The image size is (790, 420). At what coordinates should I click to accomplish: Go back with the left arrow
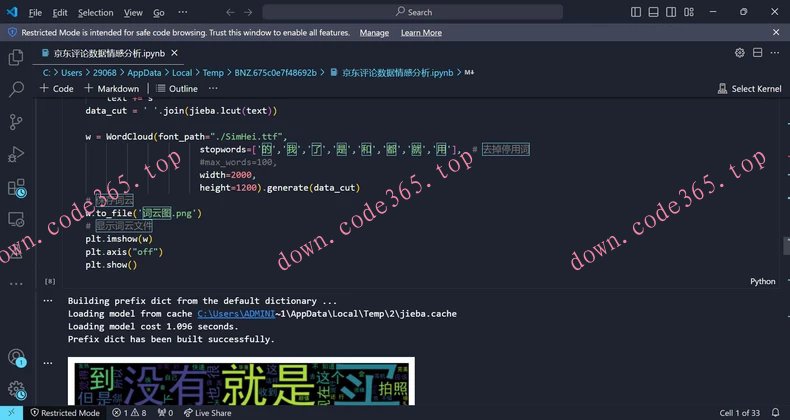tap(230, 12)
